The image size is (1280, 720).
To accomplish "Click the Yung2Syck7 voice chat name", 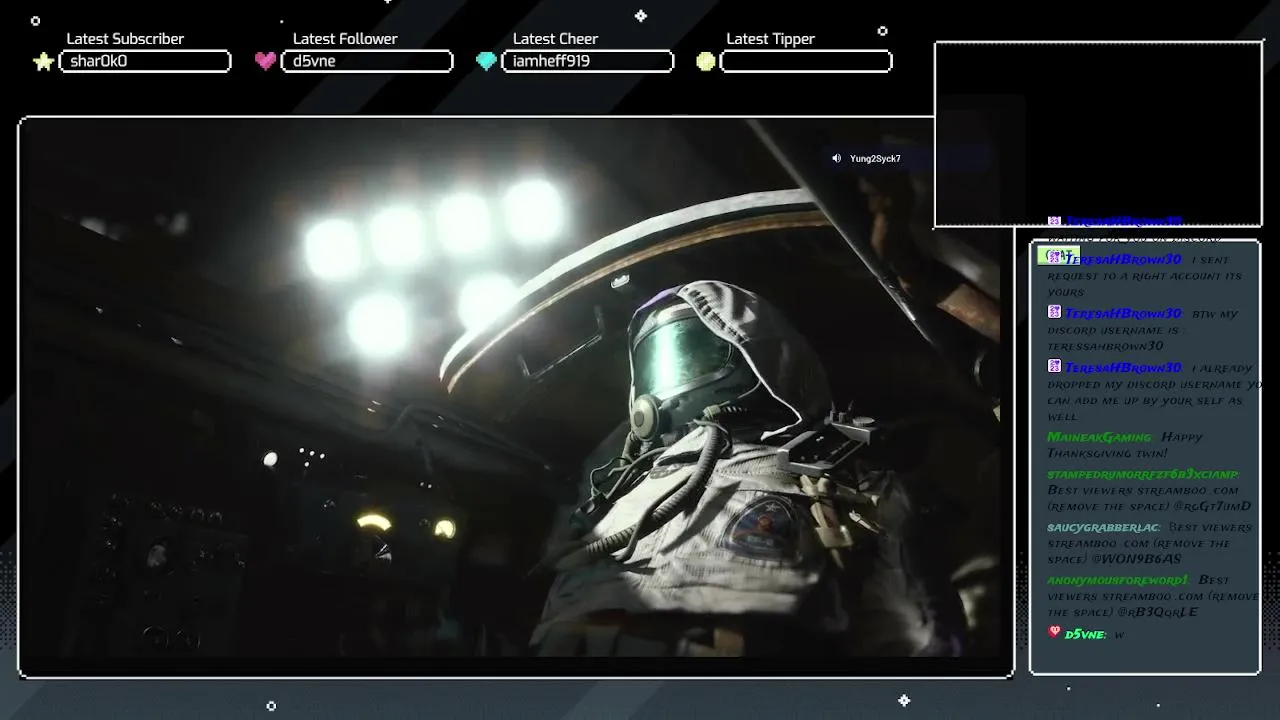I will pos(875,158).
